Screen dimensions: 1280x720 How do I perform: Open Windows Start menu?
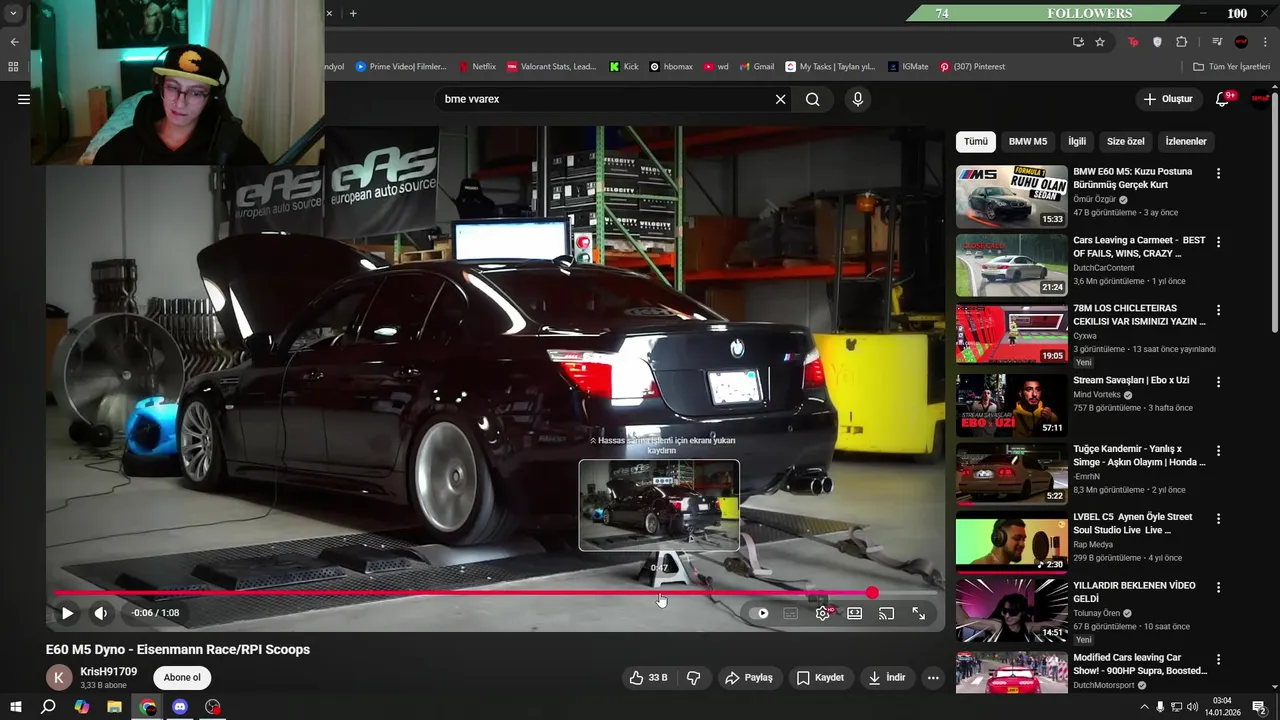15,707
